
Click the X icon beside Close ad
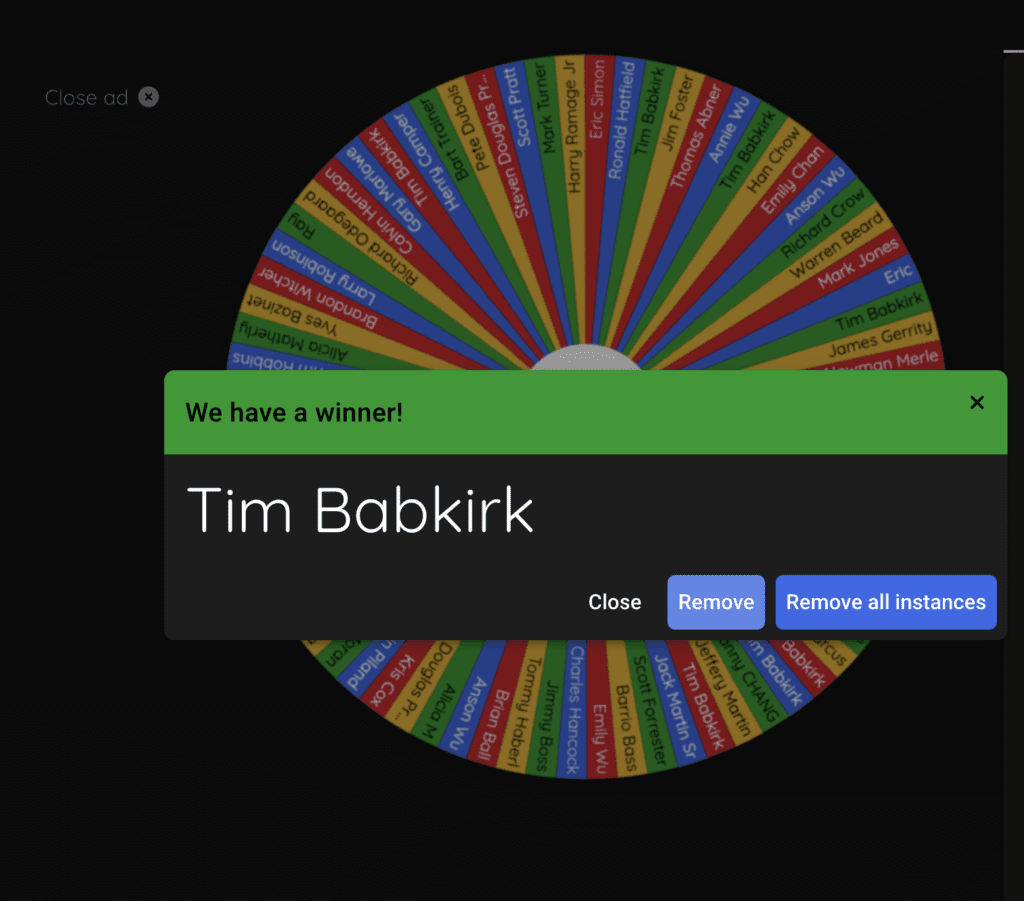148,97
